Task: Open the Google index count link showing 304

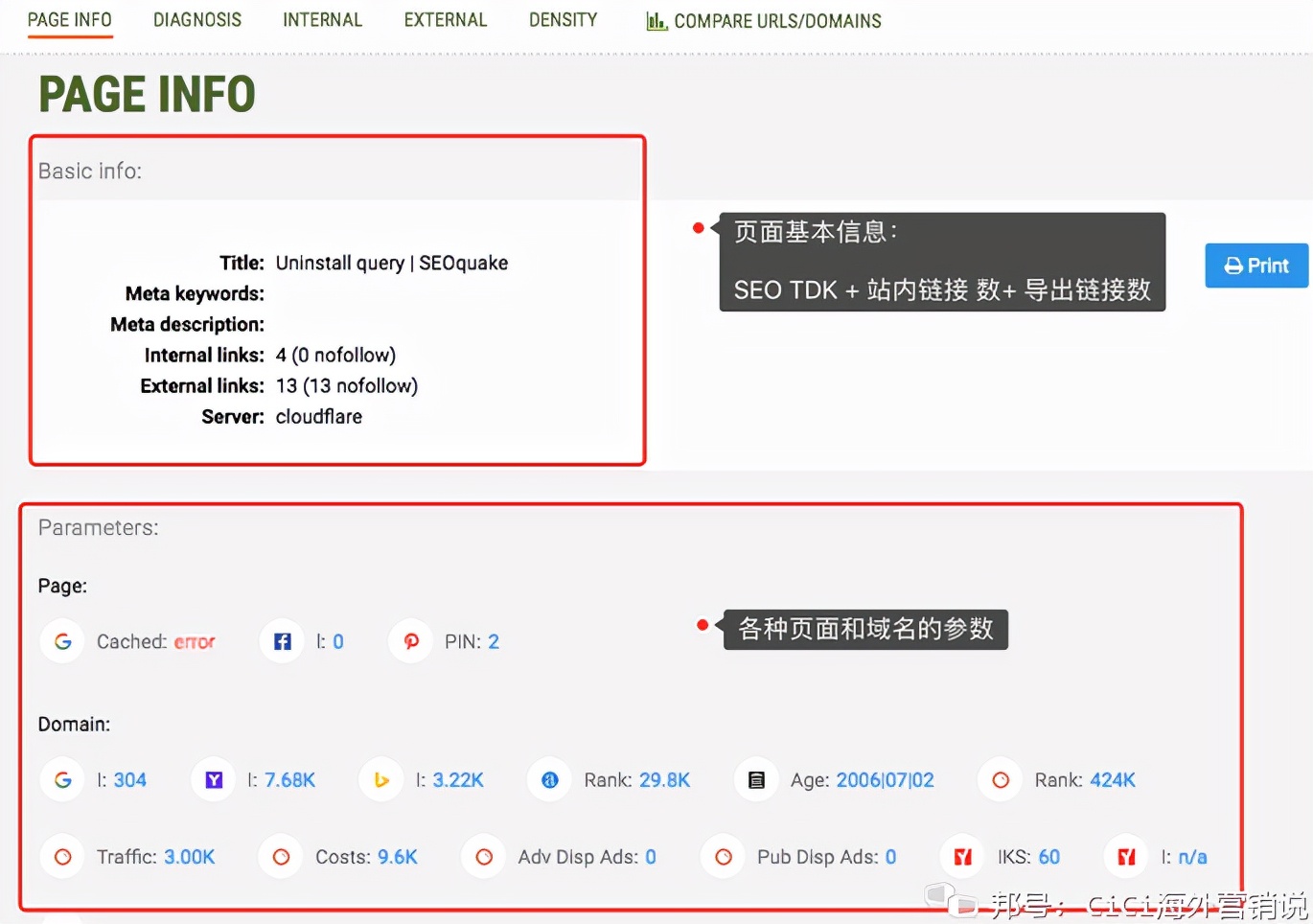Action: point(131,779)
